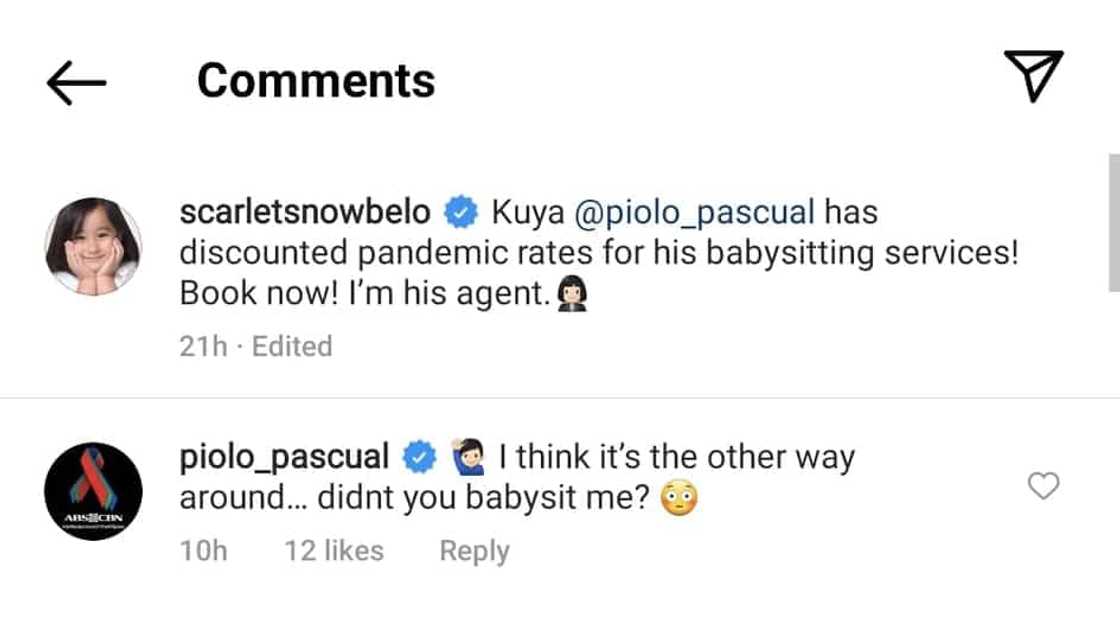The image size is (1120, 622).
Task: Click the 10h timestamp on reply
Action: tap(203, 551)
